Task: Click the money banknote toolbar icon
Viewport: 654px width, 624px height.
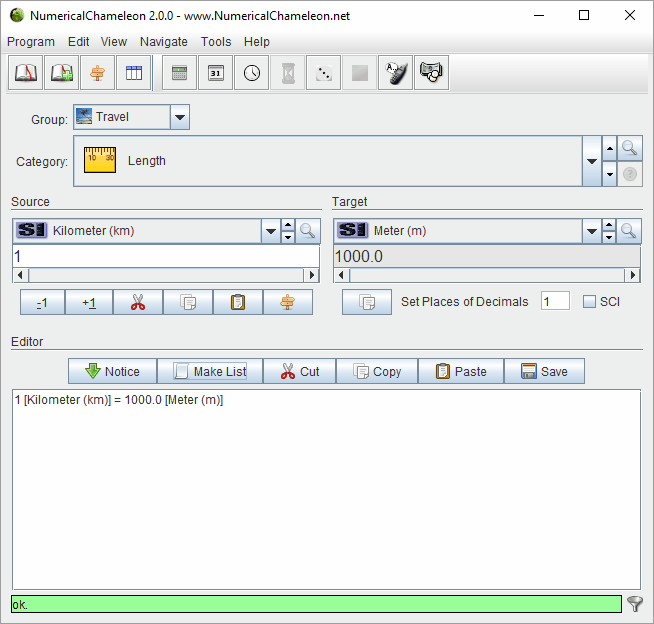Action: (x=432, y=73)
